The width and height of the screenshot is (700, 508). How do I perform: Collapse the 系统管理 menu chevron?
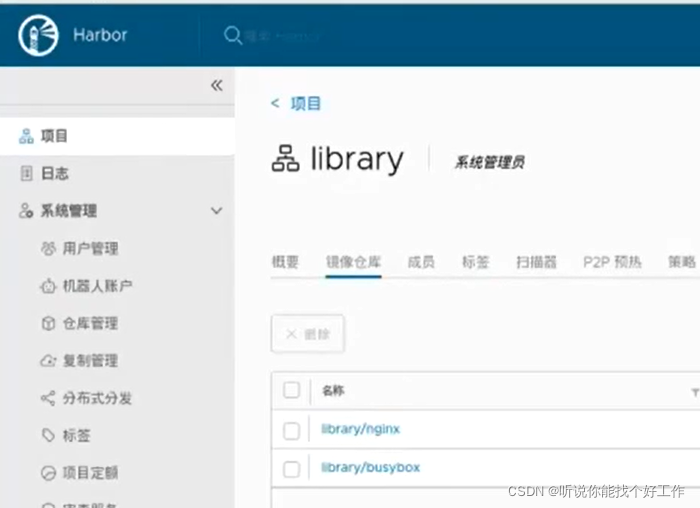[217, 211]
